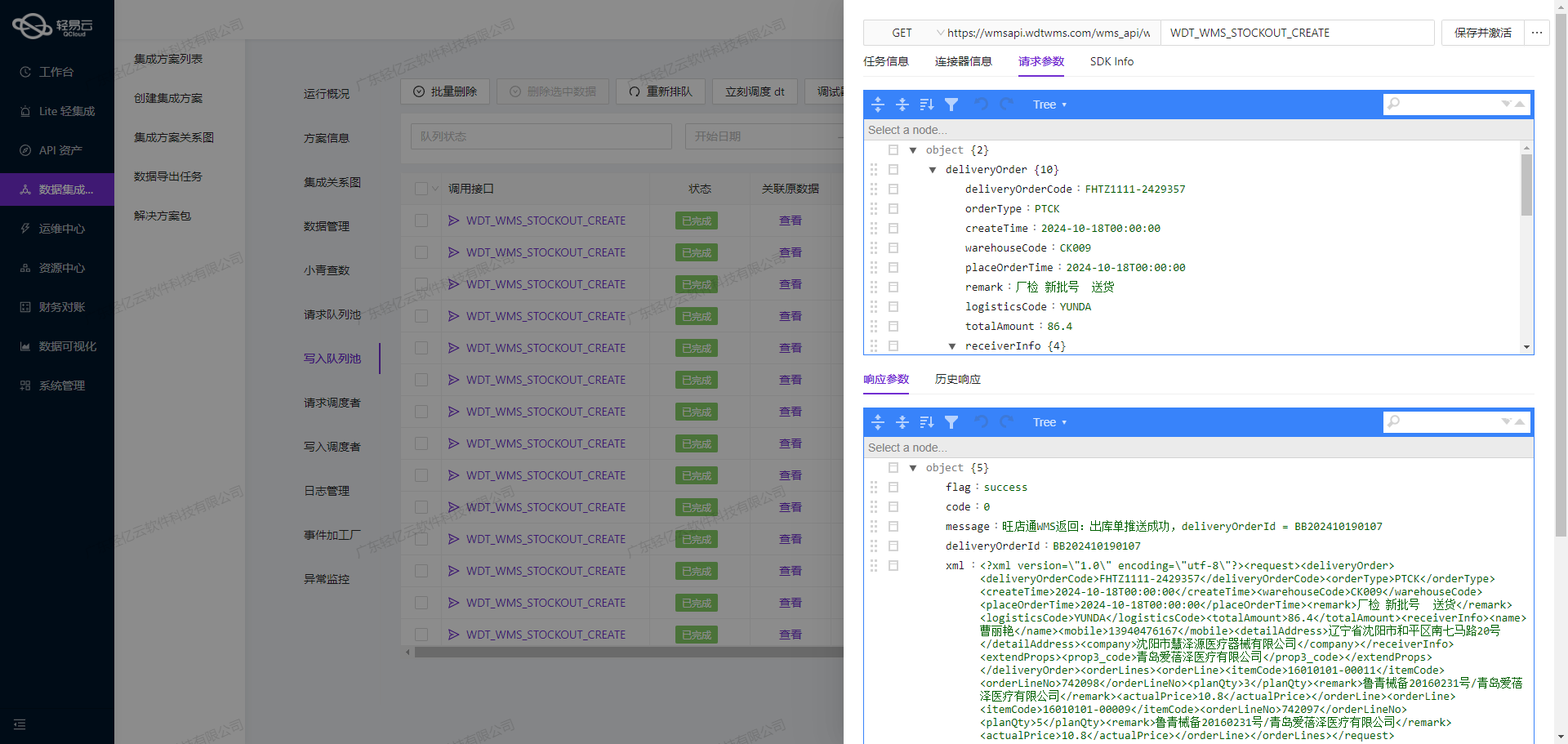This screenshot has width=1568, height=744.
Task: Open action menu box for deliveryOrderCode node
Action: pos(893,189)
